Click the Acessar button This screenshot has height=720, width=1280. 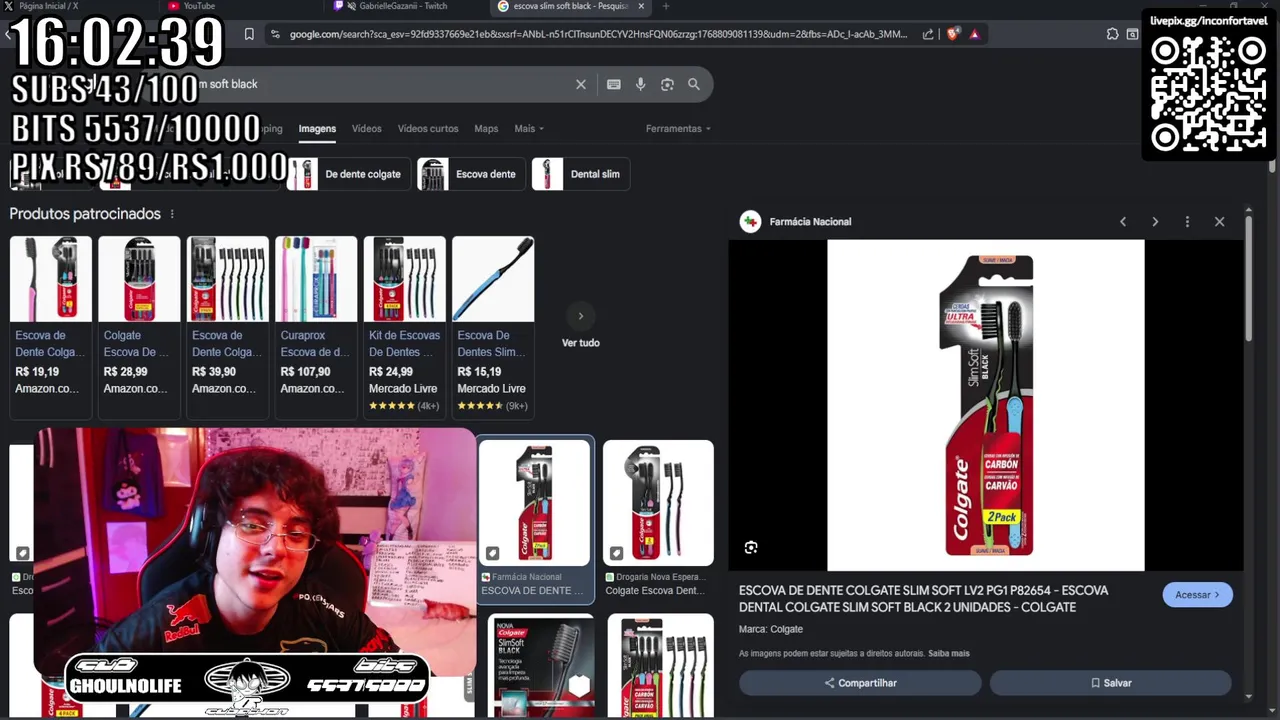pos(1197,595)
